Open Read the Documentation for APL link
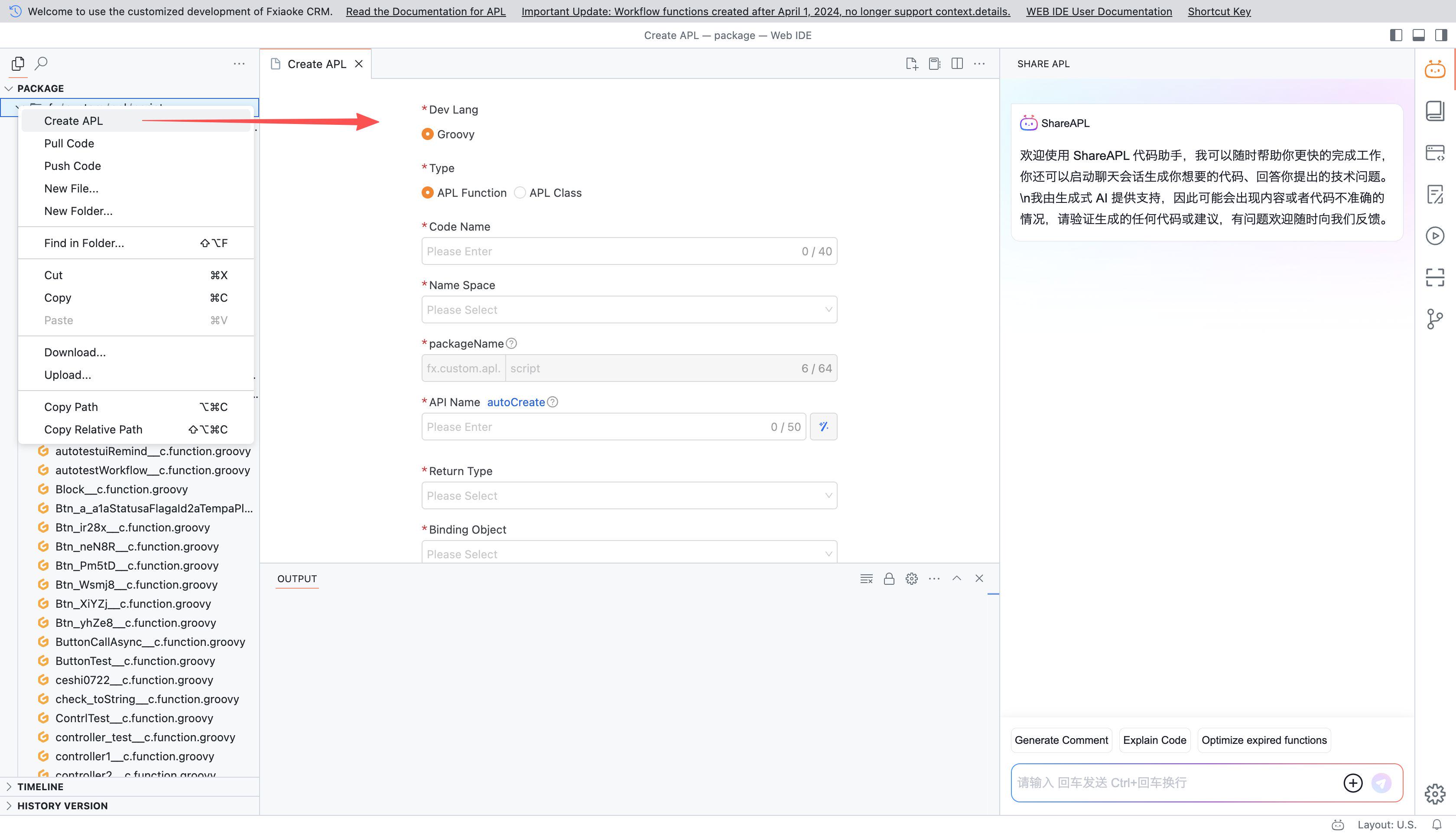Viewport: 1456px width, 834px height. tap(426, 11)
